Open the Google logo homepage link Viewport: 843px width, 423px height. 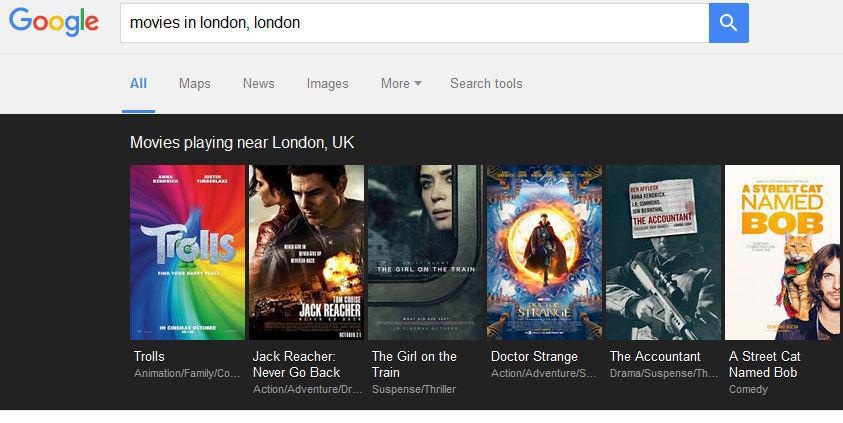click(x=54, y=22)
